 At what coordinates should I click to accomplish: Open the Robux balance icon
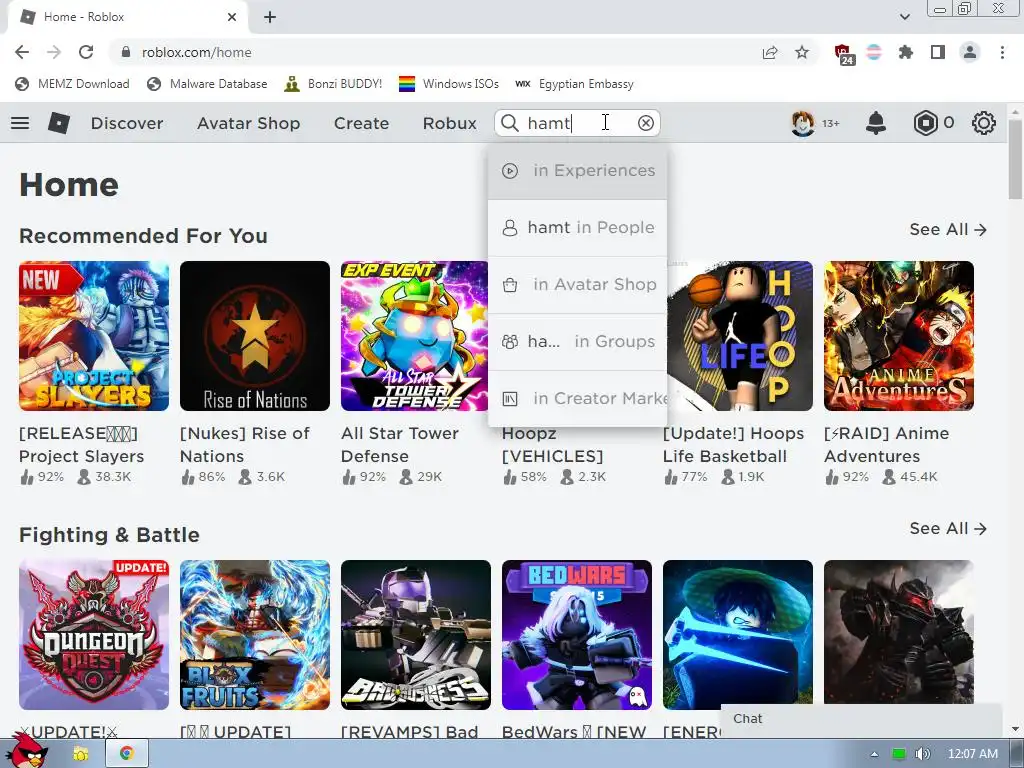[x=925, y=123]
